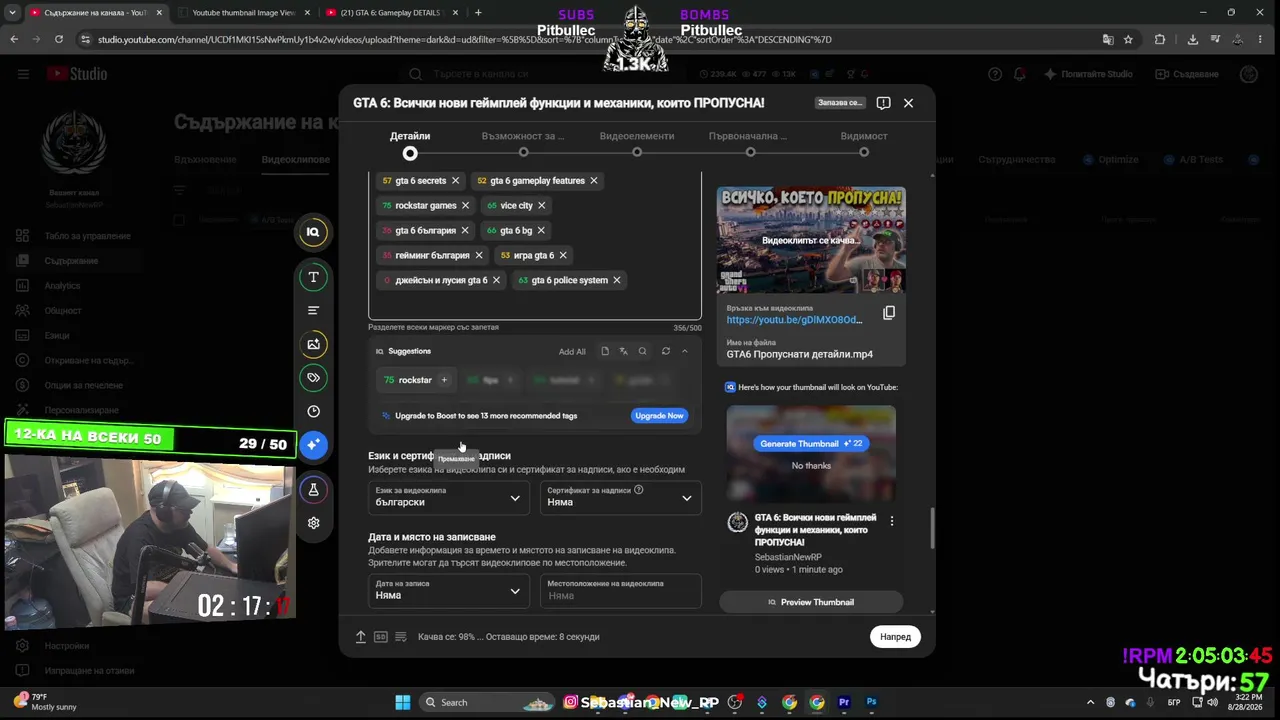This screenshot has width=1280, height=720.
Task: Go to the Детайли step
Action: (410, 143)
